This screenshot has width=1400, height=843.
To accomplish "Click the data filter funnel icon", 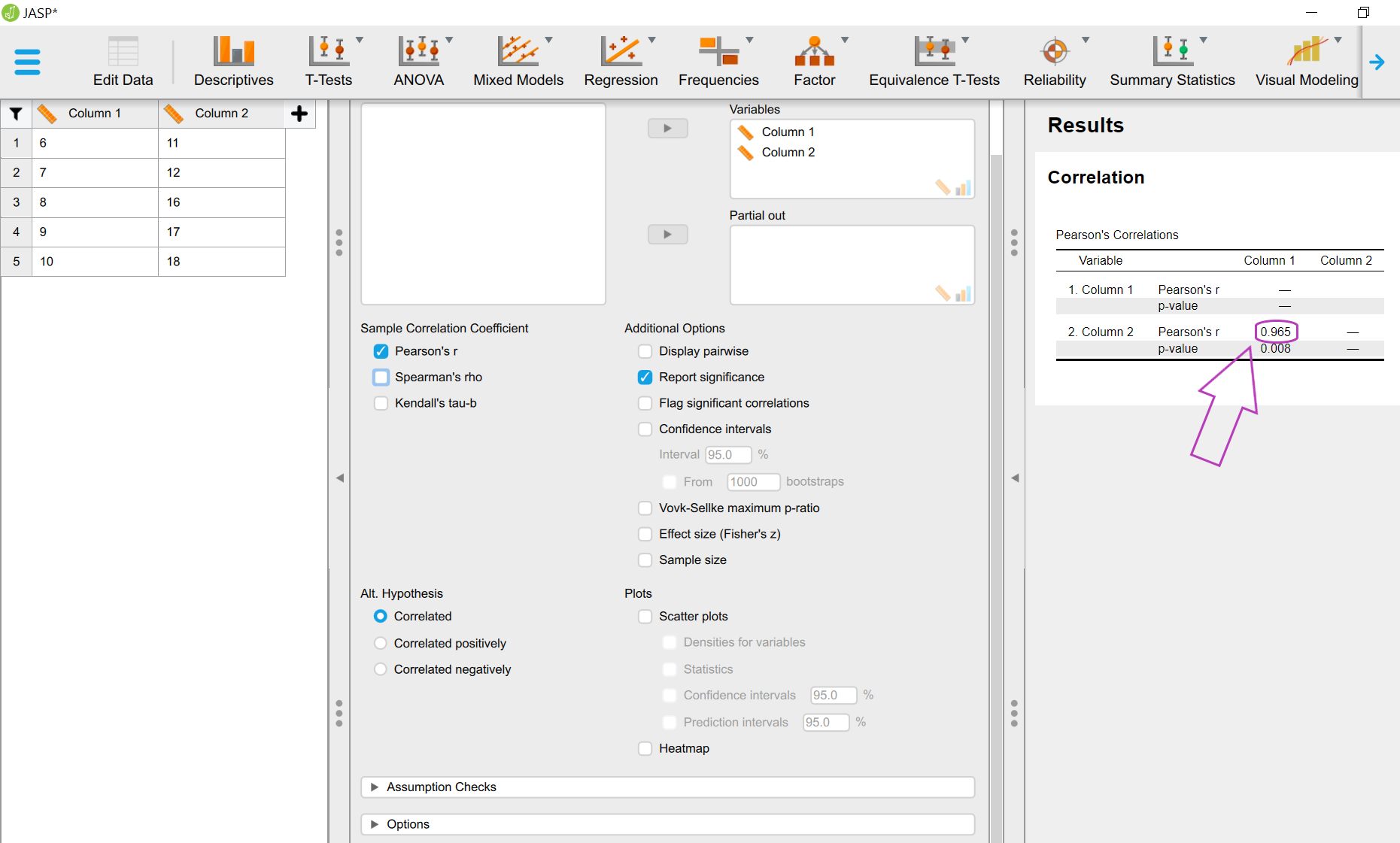I will (x=16, y=114).
